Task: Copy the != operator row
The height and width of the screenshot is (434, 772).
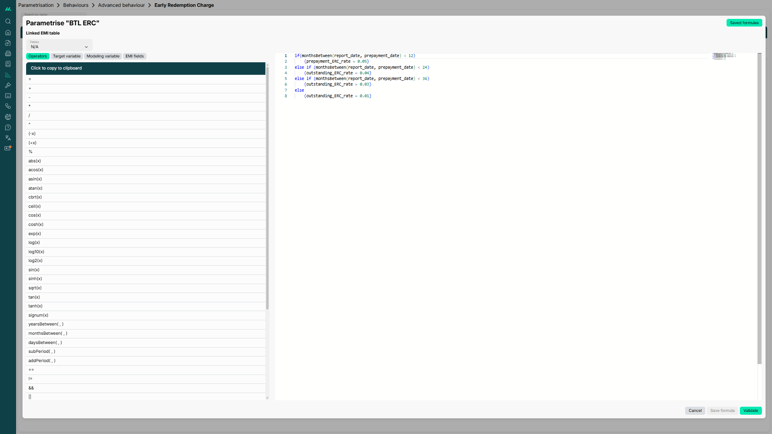Action: point(146,379)
